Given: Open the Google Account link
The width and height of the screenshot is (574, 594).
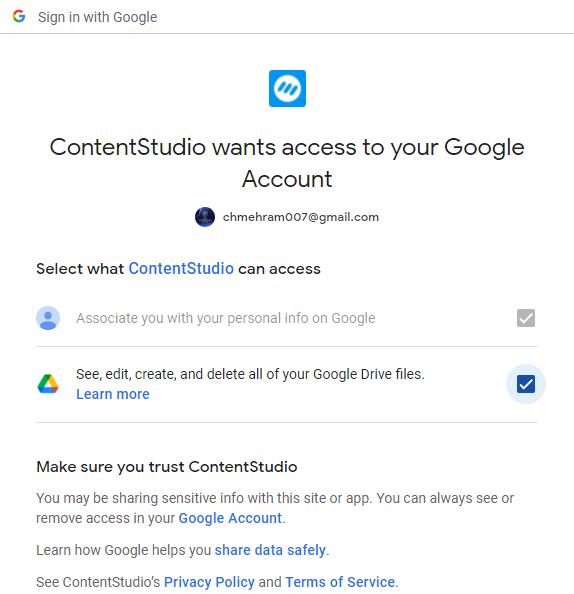Looking at the screenshot, I should click(230, 518).
